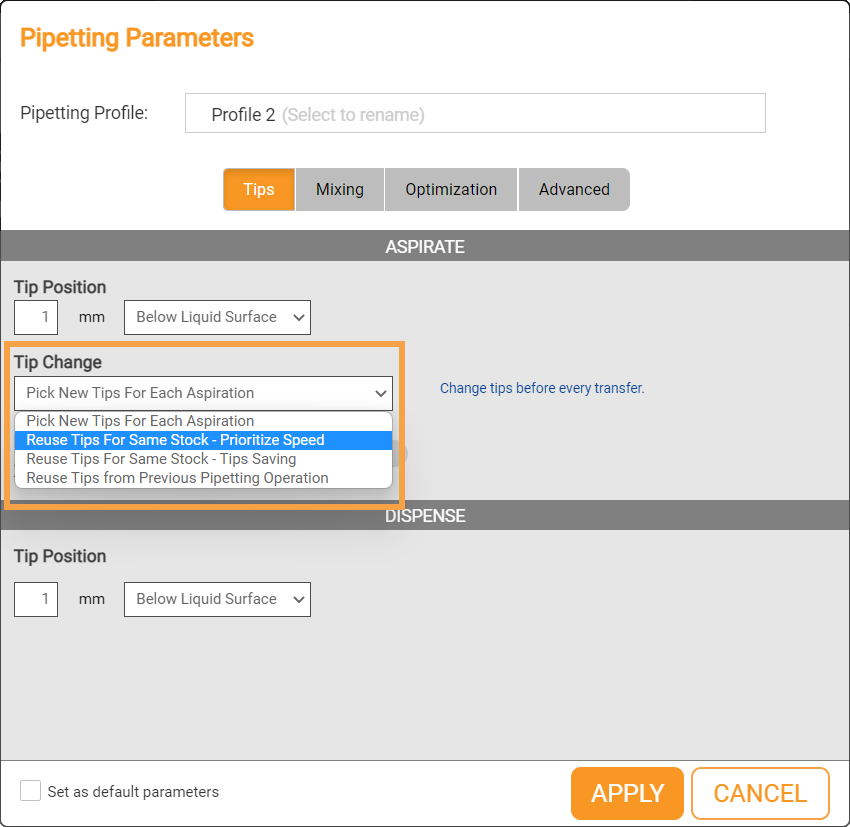Click the Change tips before every transfer hint

point(542,388)
